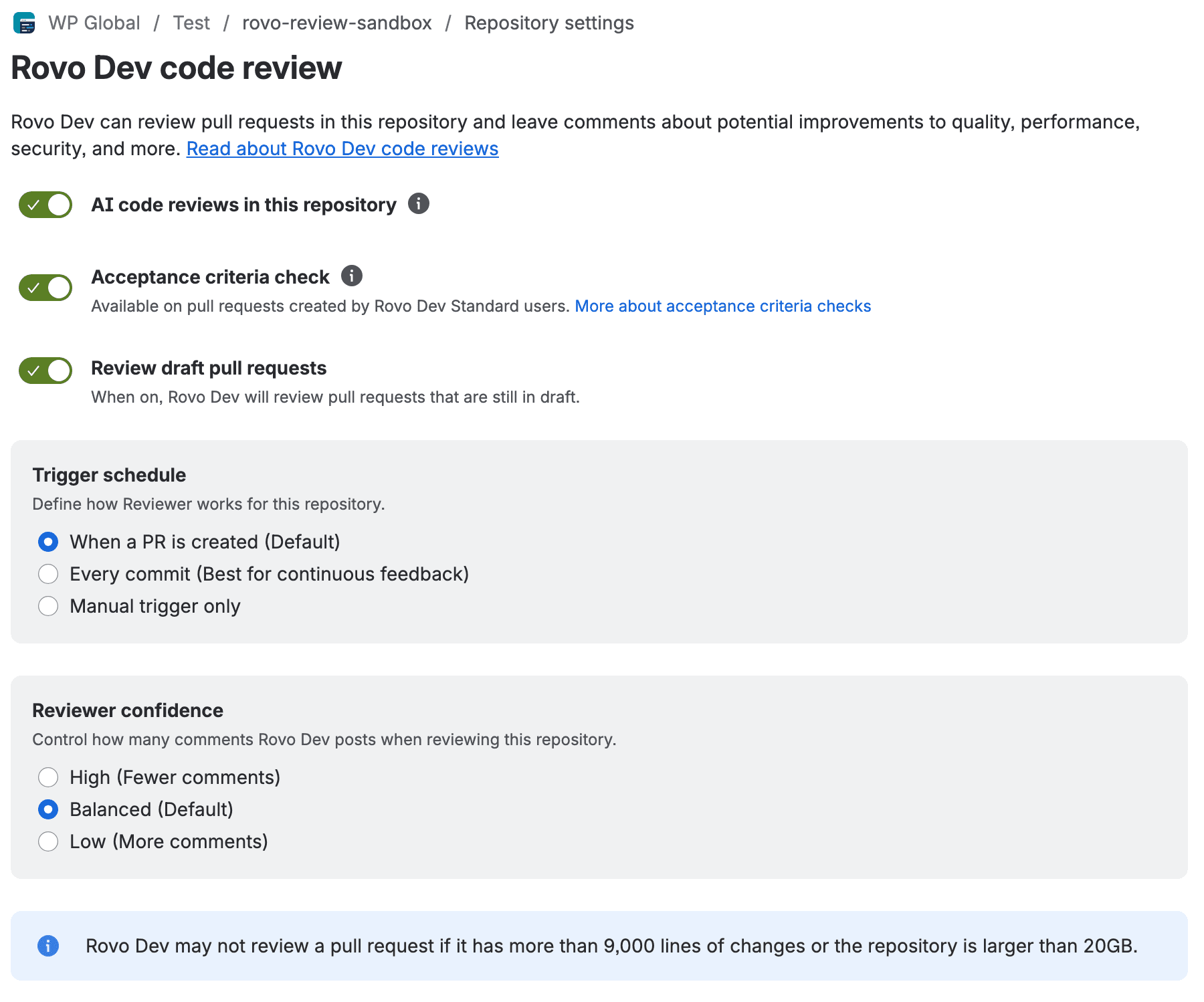
Task: Click the info icon in the size-limit notice
Action: (x=48, y=946)
